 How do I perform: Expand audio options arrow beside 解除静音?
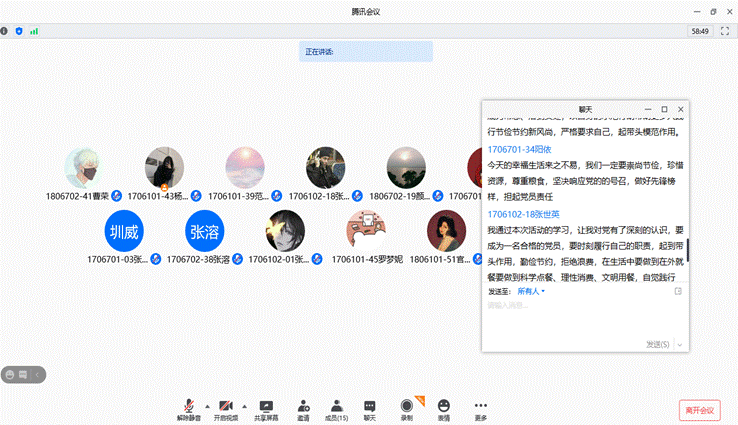pos(207,406)
